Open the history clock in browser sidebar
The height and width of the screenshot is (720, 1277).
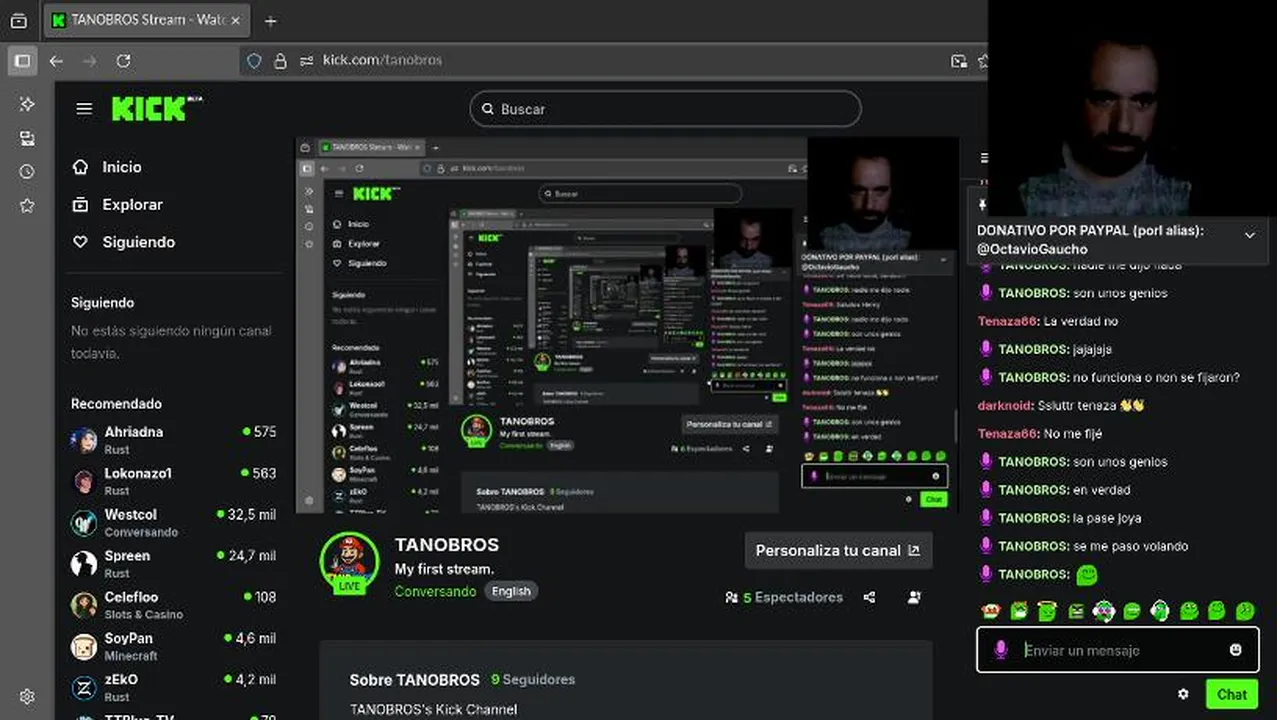pyautogui.click(x=27, y=172)
